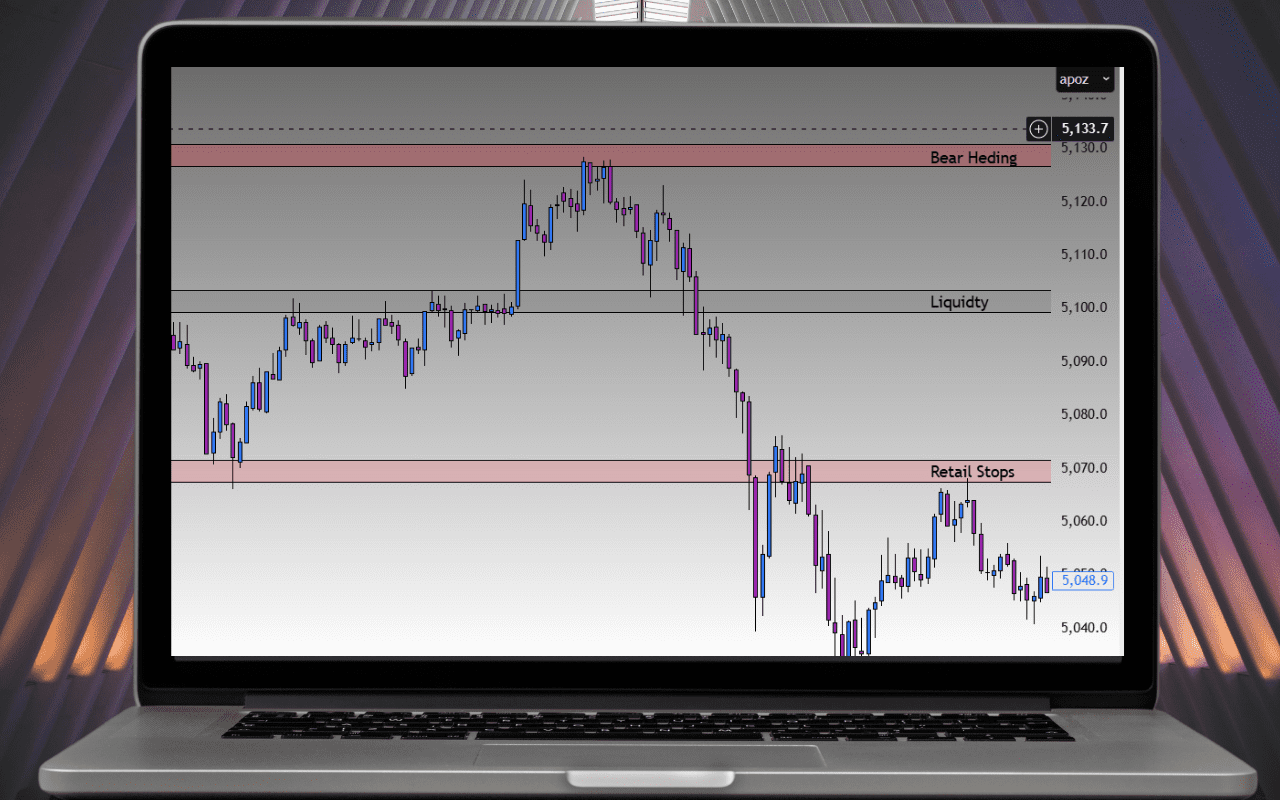This screenshot has width=1280, height=800.
Task: Select the red Bear Heding rectangle zone
Action: [611, 156]
